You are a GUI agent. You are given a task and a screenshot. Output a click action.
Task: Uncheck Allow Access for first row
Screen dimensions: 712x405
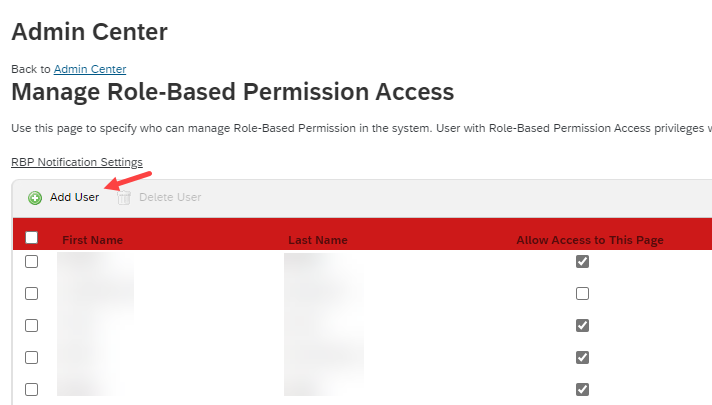pos(582,262)
